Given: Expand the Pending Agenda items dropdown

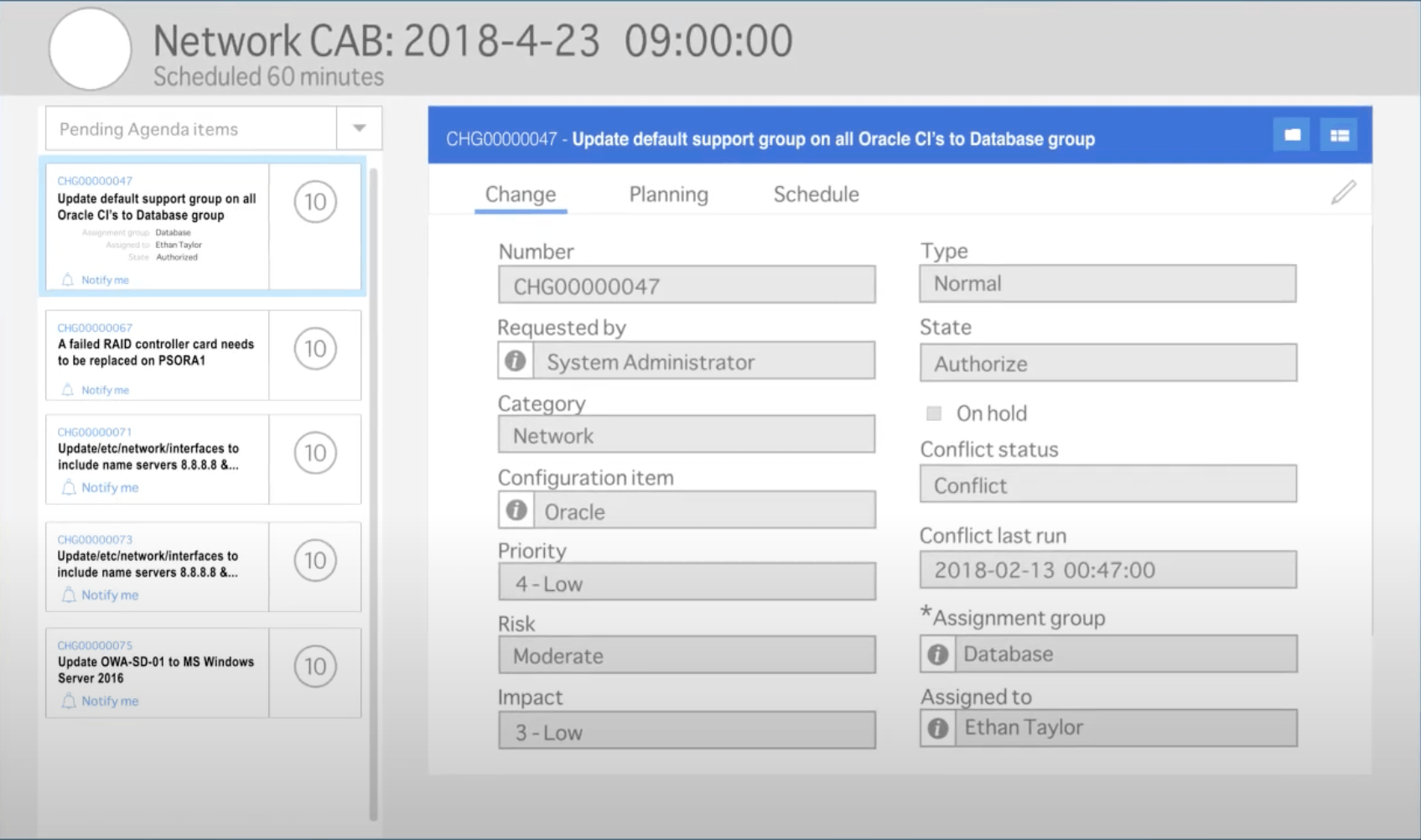Looking at the screenshot, I should 359,128.
